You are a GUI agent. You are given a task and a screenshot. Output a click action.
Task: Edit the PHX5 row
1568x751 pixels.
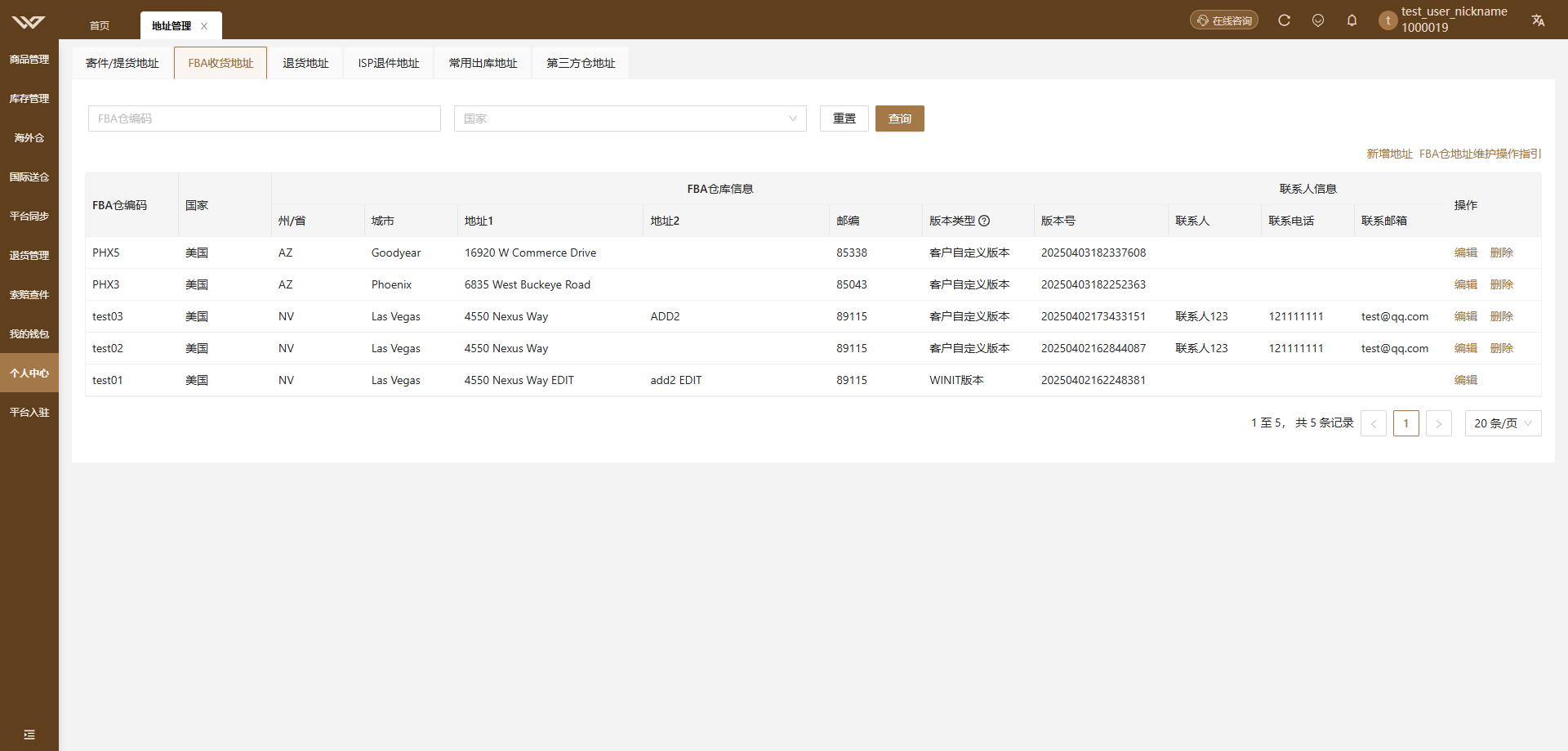[1466, 253]
